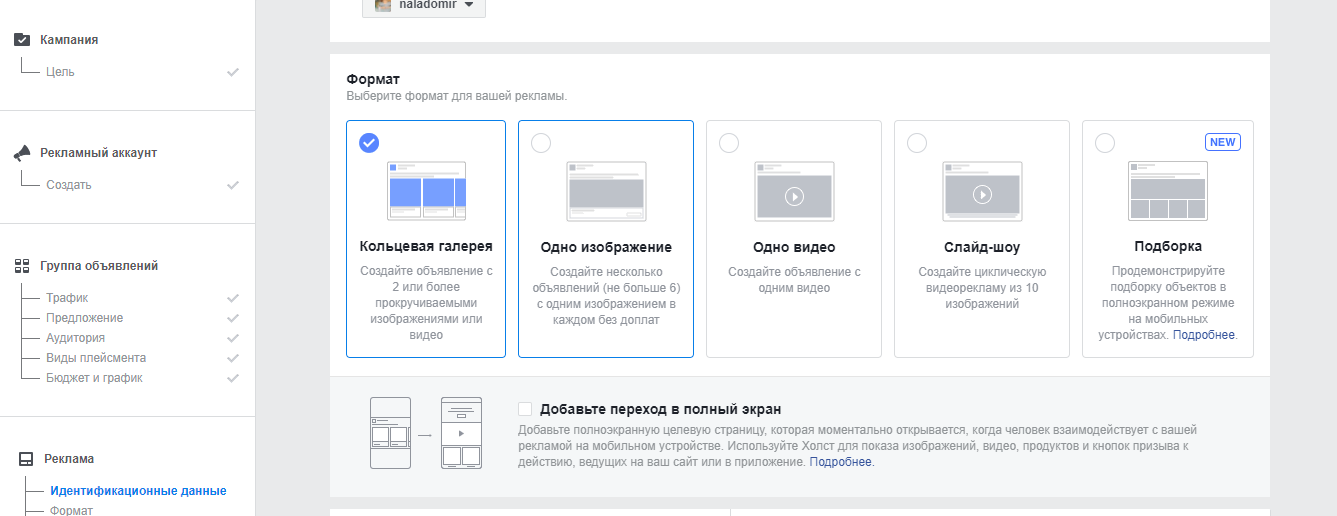Go to Бюджет и график step
Screen dimensions: 1337x516
point(94,378)
